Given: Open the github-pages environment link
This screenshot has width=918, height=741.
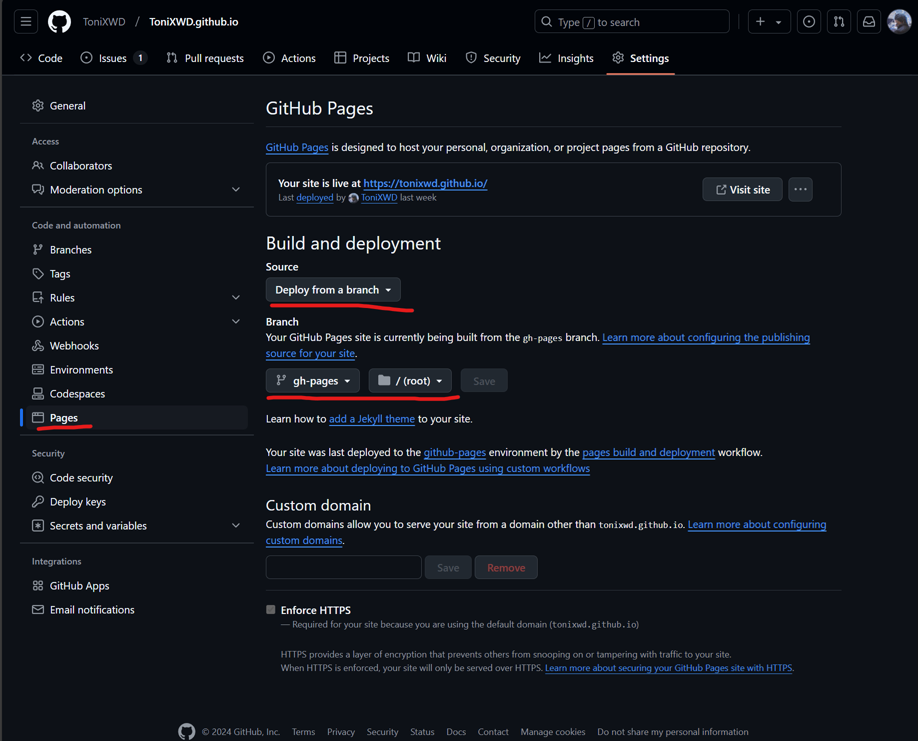Looking at the screenshot, I should [x=455, y=452].
